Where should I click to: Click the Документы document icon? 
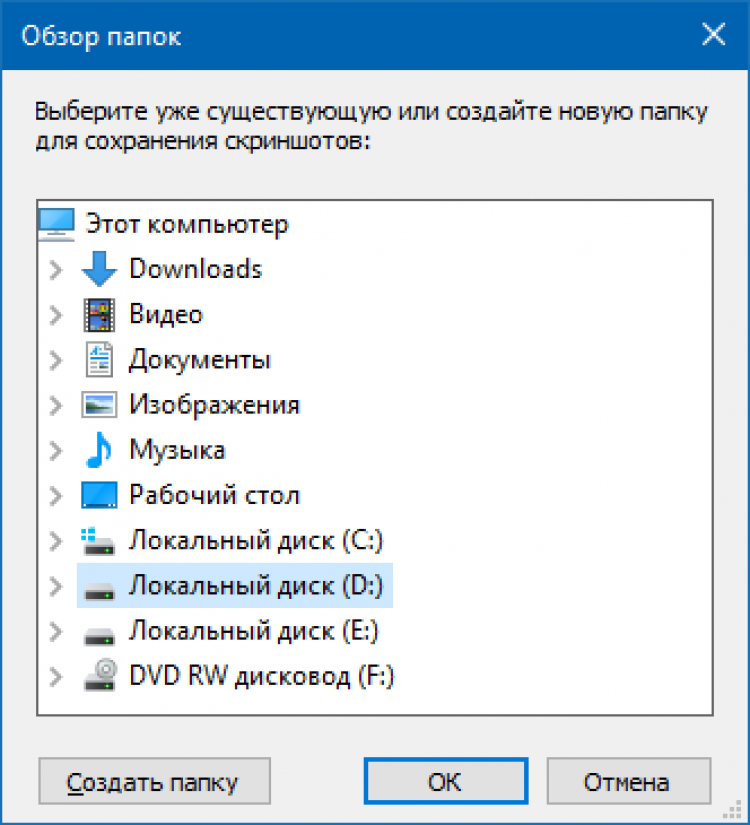coord(99,359)
